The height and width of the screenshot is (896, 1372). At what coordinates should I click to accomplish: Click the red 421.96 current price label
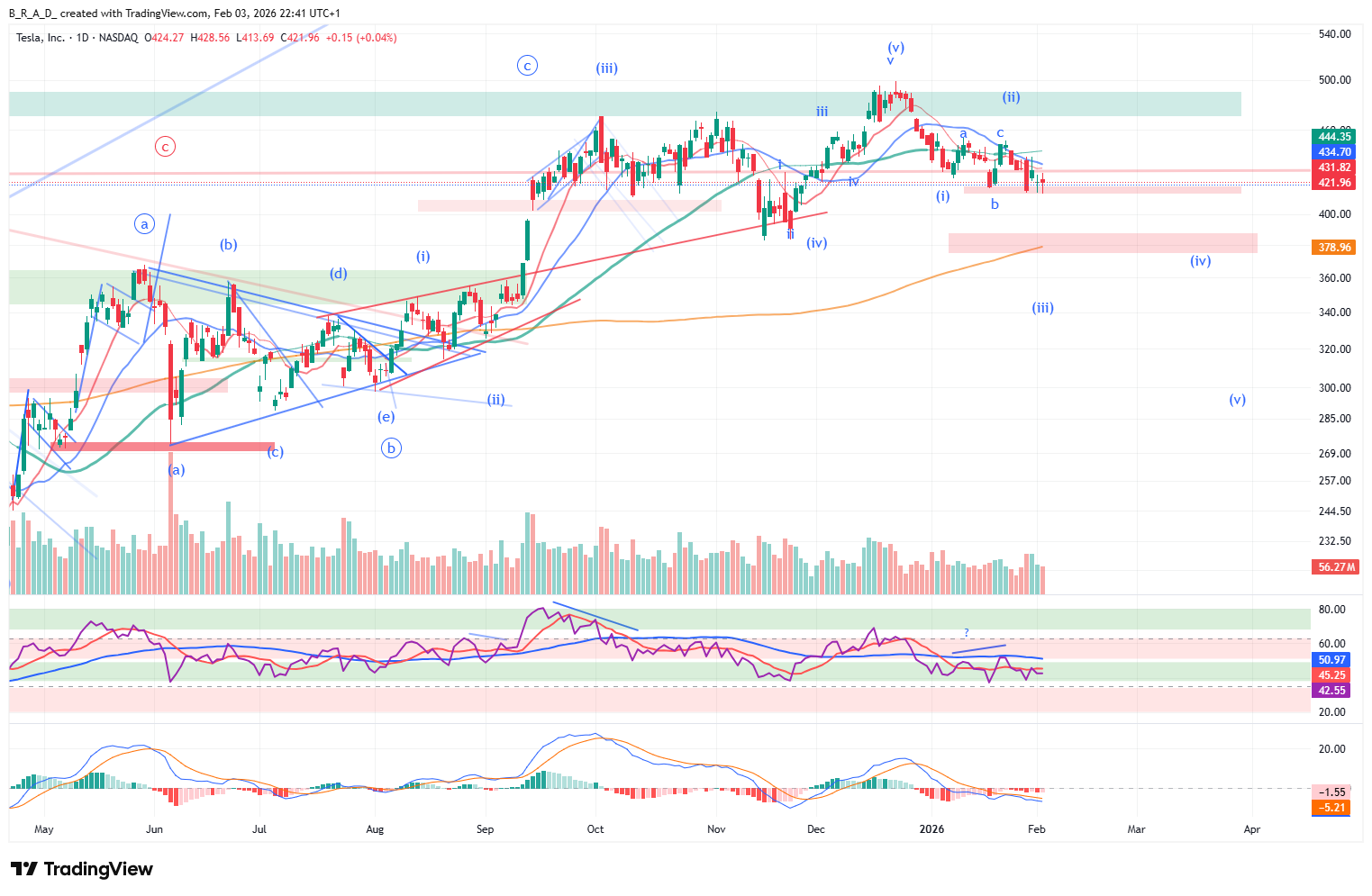[x=1334, y=183]
